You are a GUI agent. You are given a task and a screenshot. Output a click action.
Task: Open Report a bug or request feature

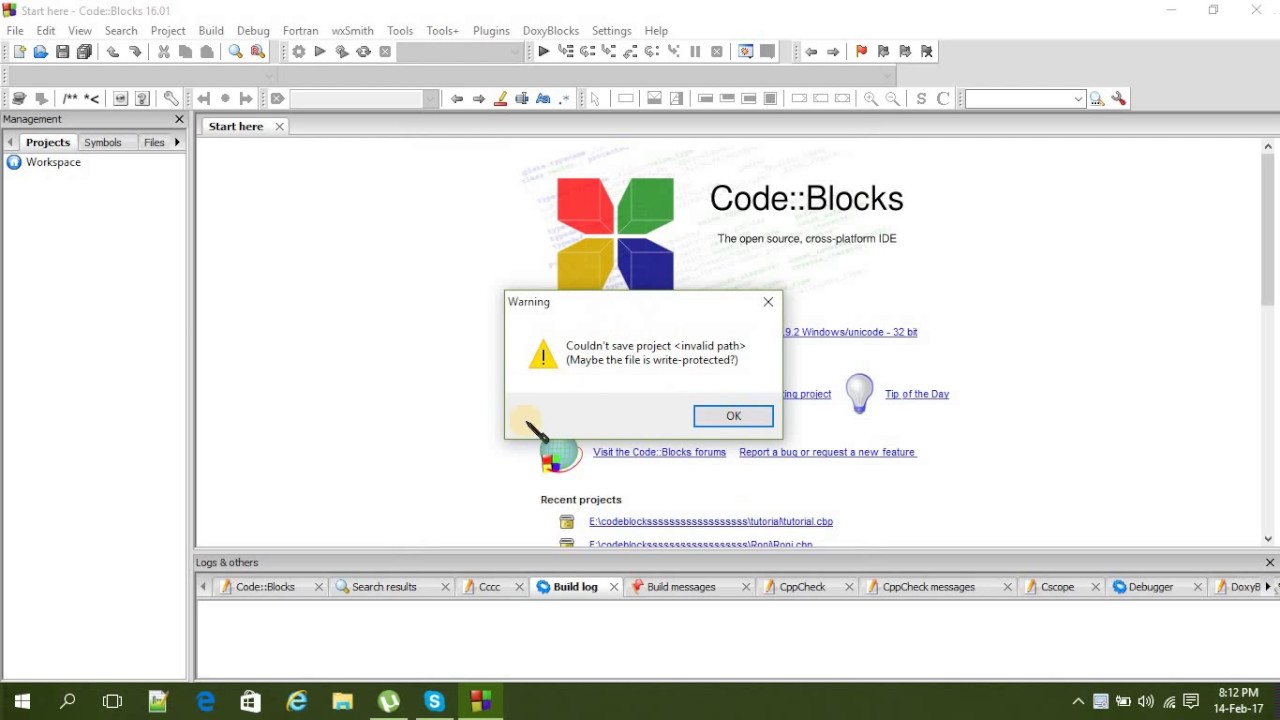(827, 452)
